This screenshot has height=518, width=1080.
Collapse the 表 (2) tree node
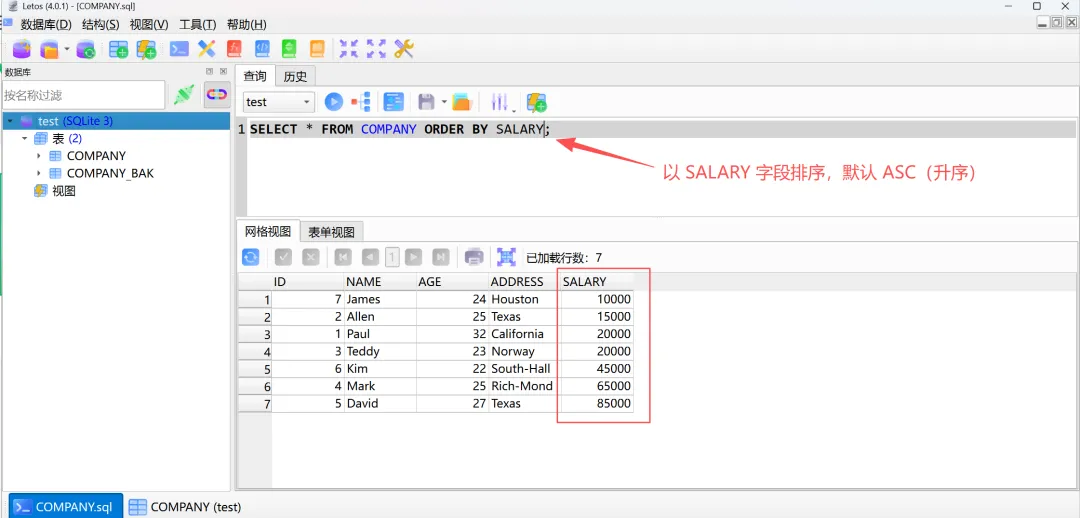25,138
